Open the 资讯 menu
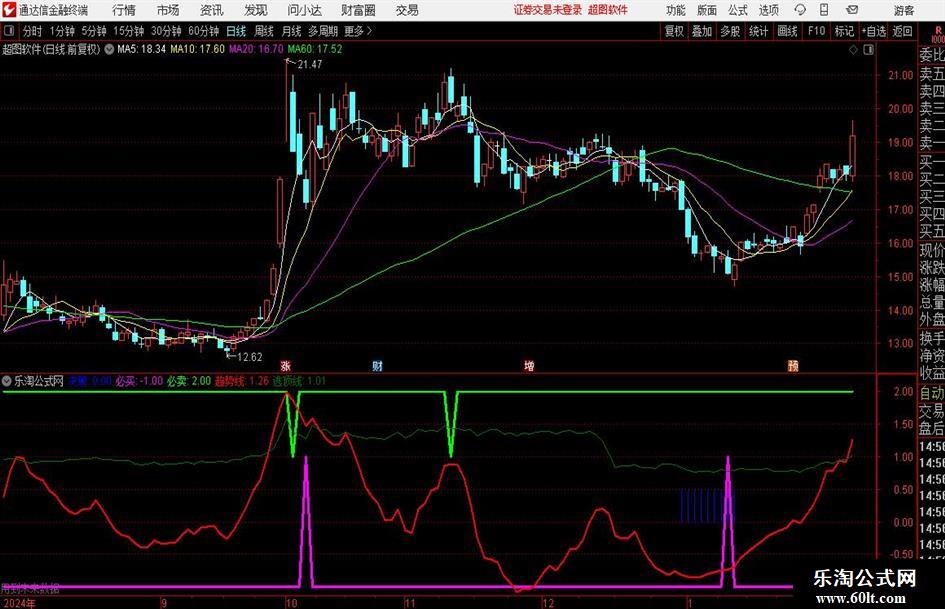This screenshot has width=945, height=609. pos(212,10)
